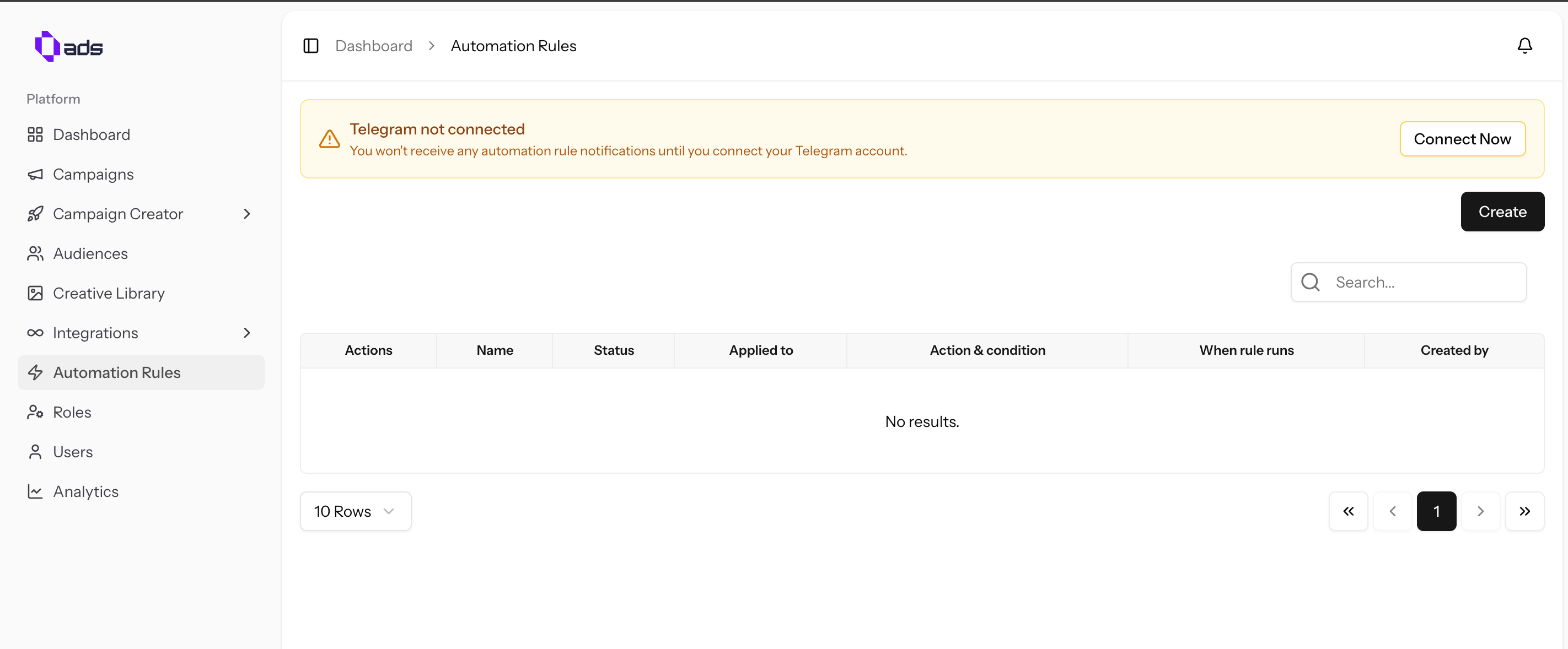Image resolution: width=1568 pixels, height=649 pixels.
Task: Click the Connect Now button
Action: 1462,139
